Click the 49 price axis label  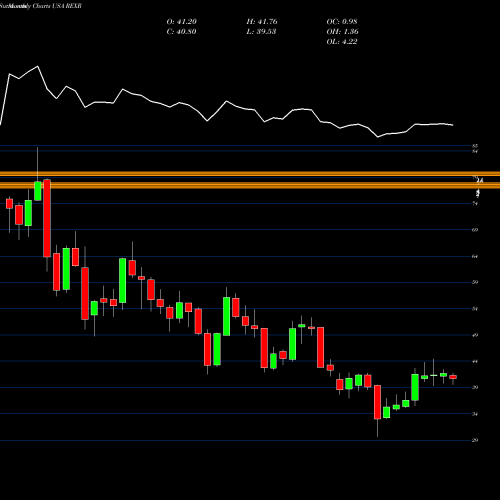[475, 335]
